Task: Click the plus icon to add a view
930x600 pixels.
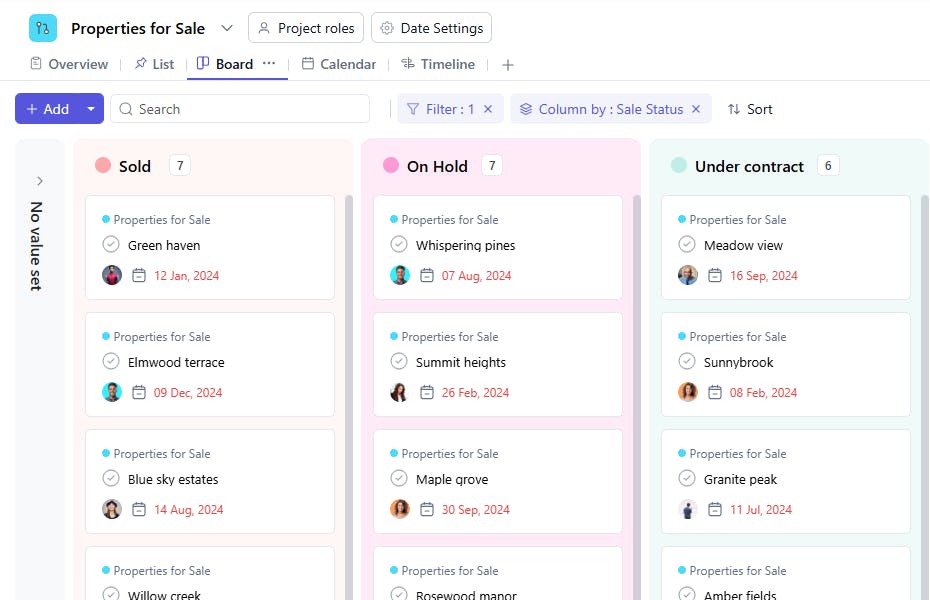Action: 508,65
